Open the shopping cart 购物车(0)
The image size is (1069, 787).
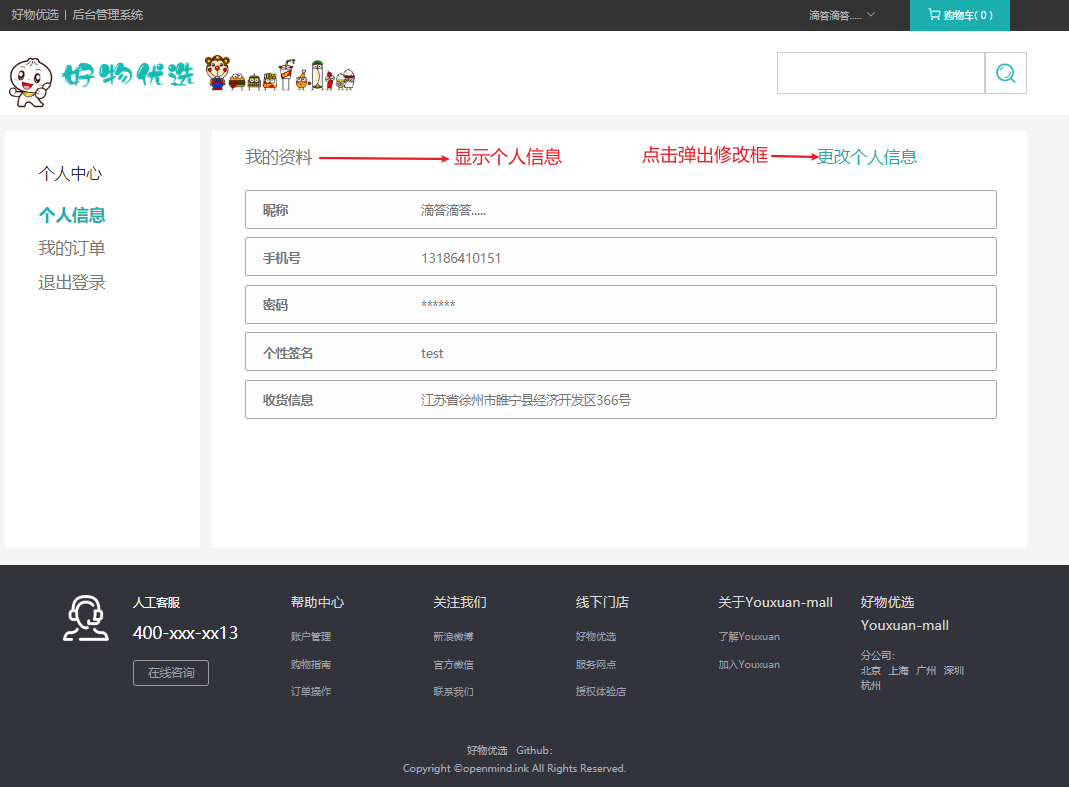click(x=959, y=15)
